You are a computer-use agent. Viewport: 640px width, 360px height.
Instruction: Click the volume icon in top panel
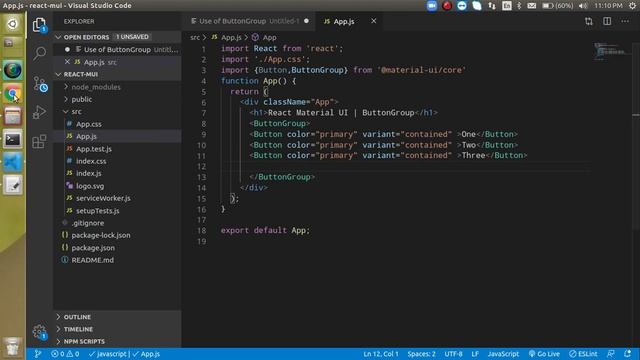[583, 6]
